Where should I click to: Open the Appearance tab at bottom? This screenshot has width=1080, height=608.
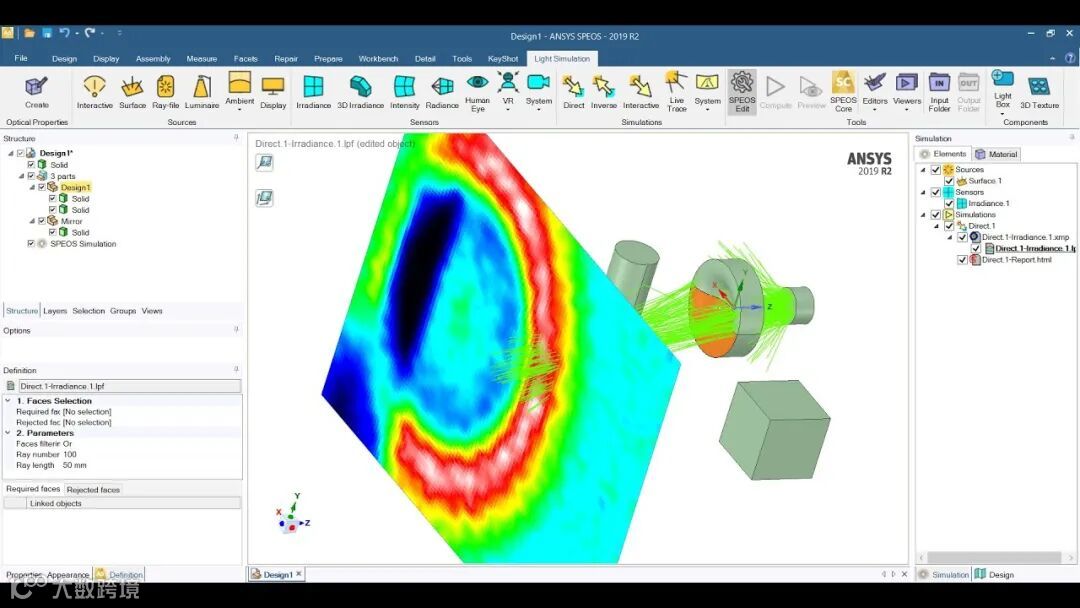coord(68,575)
